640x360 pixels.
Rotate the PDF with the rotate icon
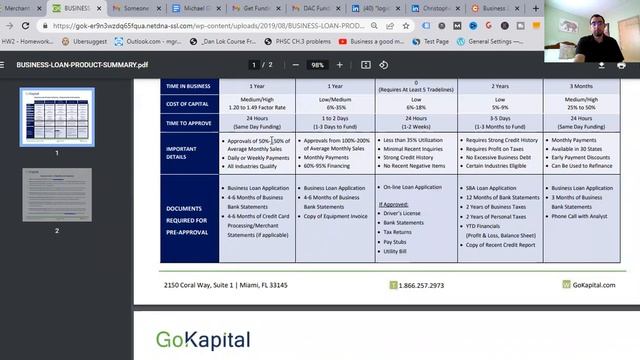384,65
